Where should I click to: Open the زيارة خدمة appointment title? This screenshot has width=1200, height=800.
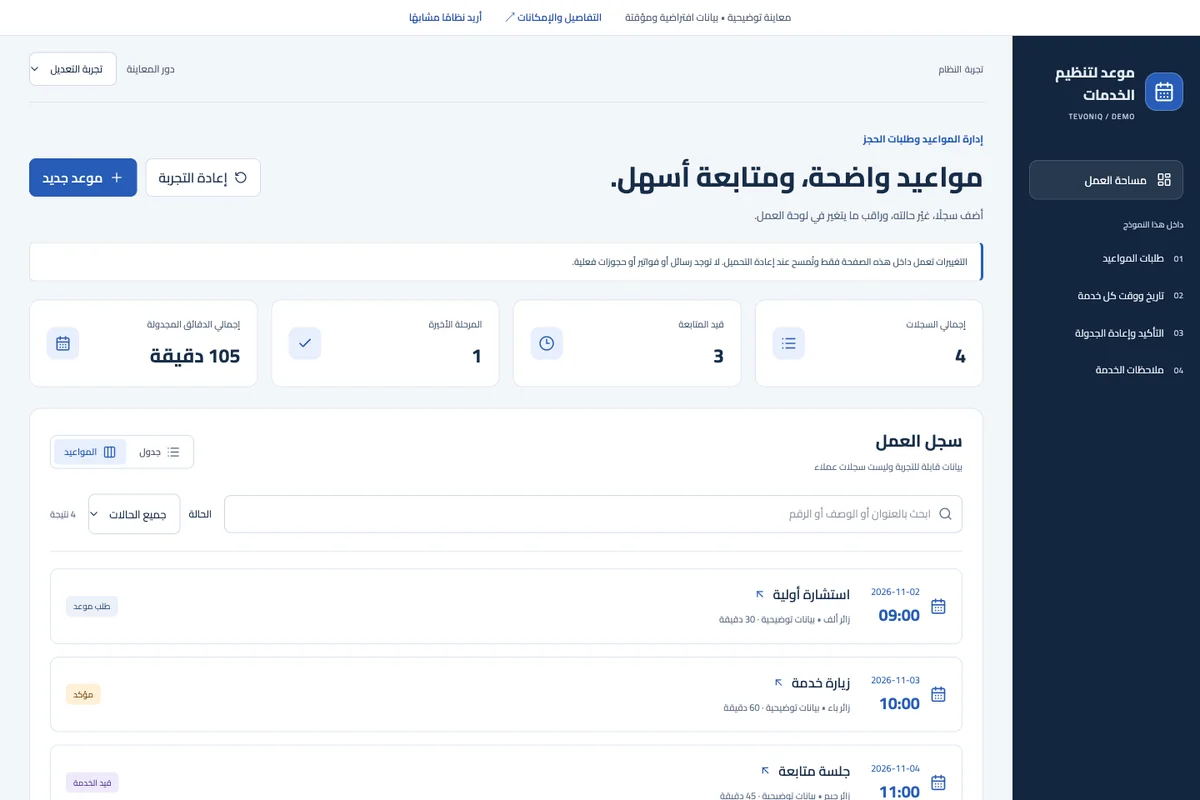point(821,682)
